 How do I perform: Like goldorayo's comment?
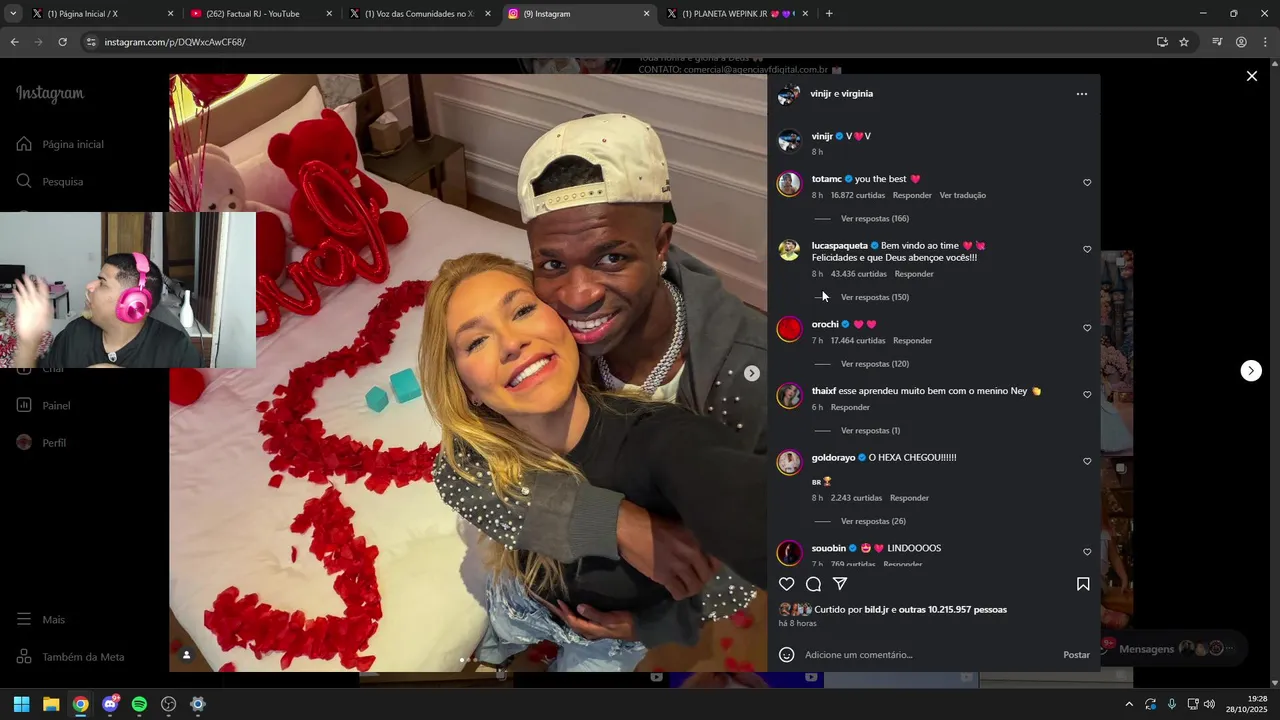1087,462
